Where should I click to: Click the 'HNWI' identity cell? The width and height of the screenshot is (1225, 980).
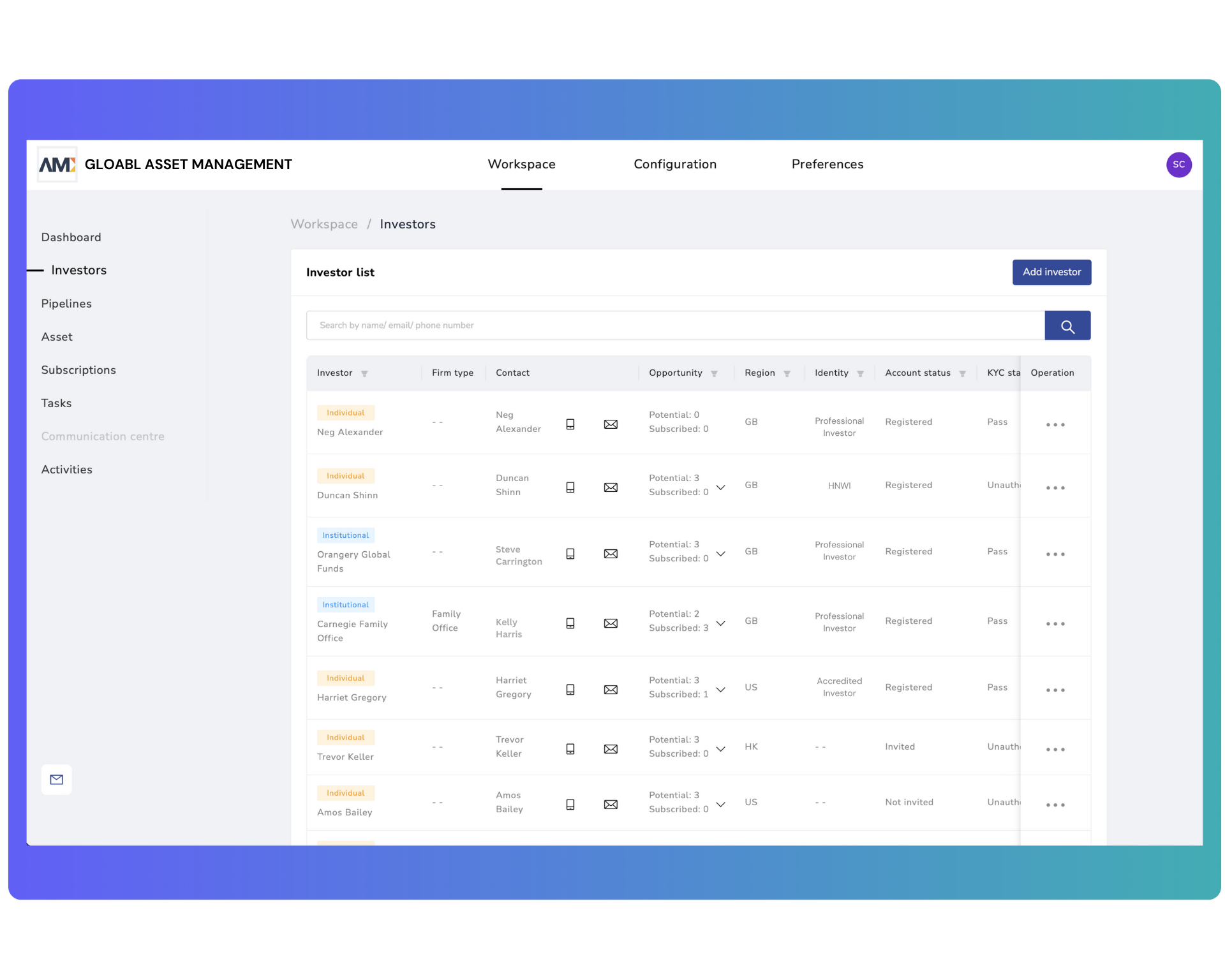pos(839,486)
